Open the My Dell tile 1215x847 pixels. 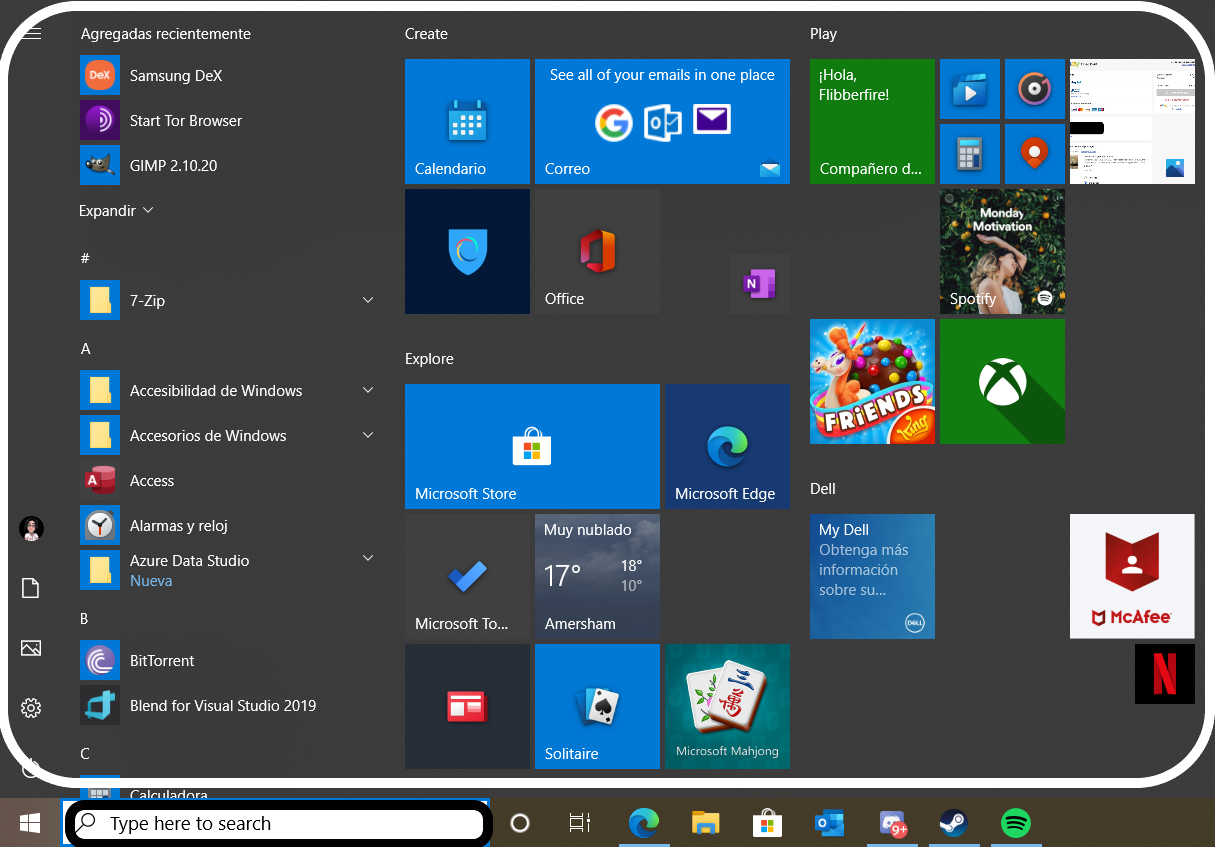pyautogui.click(x=872, y=576)
